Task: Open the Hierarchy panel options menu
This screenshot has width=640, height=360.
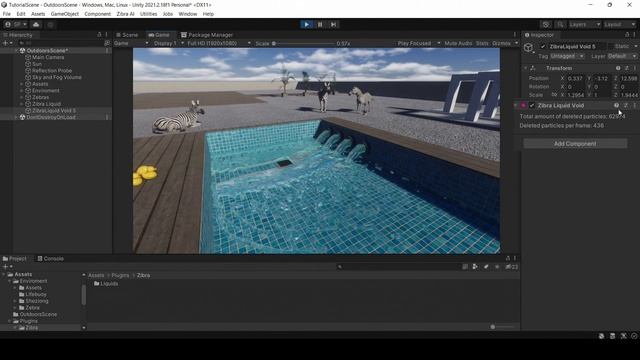Action: (107, 35)
